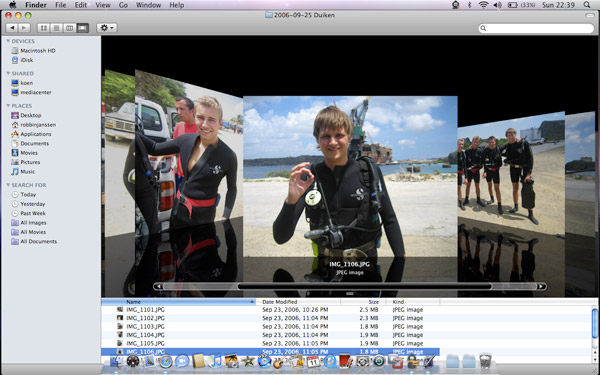Click Cover Flow scroll left arrow
Viewport: 600px width, 375px height.
tap(158, 286)
